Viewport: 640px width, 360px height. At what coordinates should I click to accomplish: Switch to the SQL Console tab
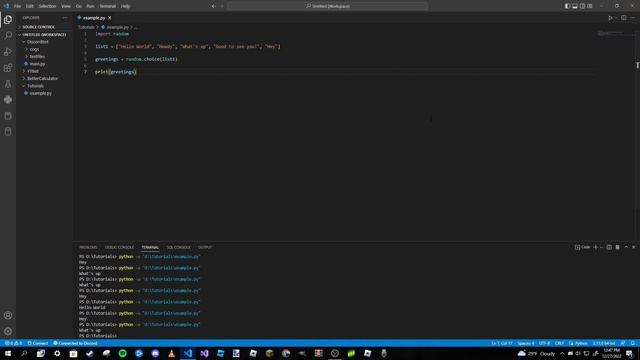coord(178,247)
